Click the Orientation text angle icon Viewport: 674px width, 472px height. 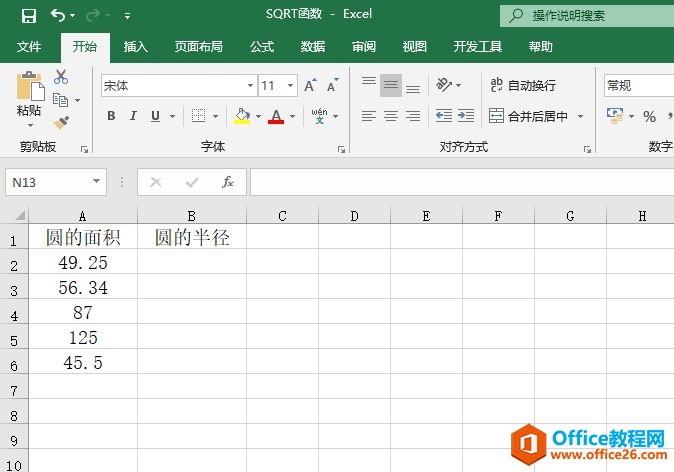[x=444, y=85]
